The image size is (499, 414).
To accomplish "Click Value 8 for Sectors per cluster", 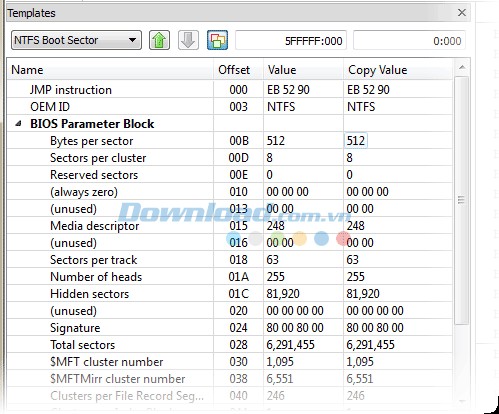I will click(x=269, y=158).
